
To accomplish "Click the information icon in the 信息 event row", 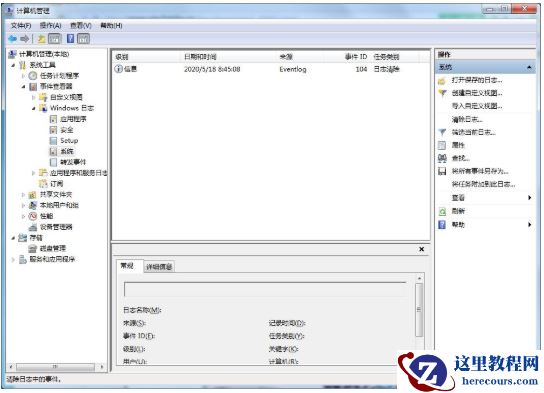I will (118, 69).
